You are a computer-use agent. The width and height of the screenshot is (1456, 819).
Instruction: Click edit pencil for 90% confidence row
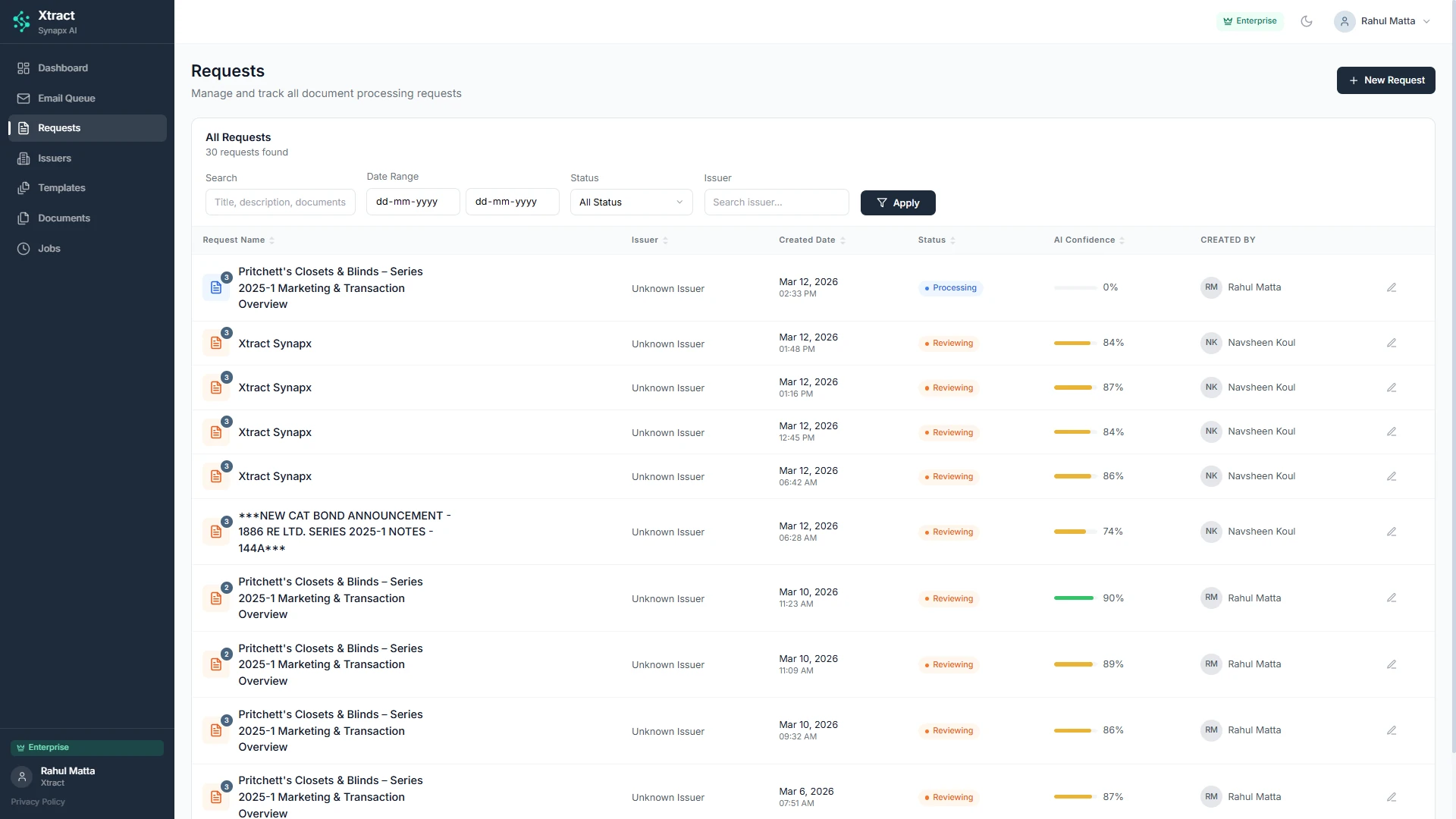click(x=1392, y=598)
